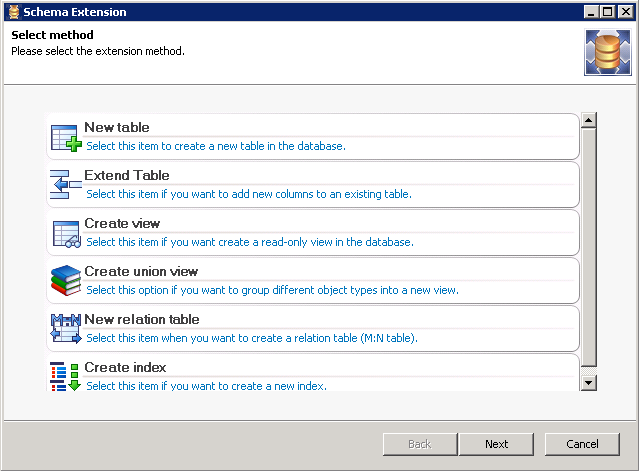This screenshot has width=639, height=471.
Task: Click the Cancel button
Action: [x=582, y=444]
